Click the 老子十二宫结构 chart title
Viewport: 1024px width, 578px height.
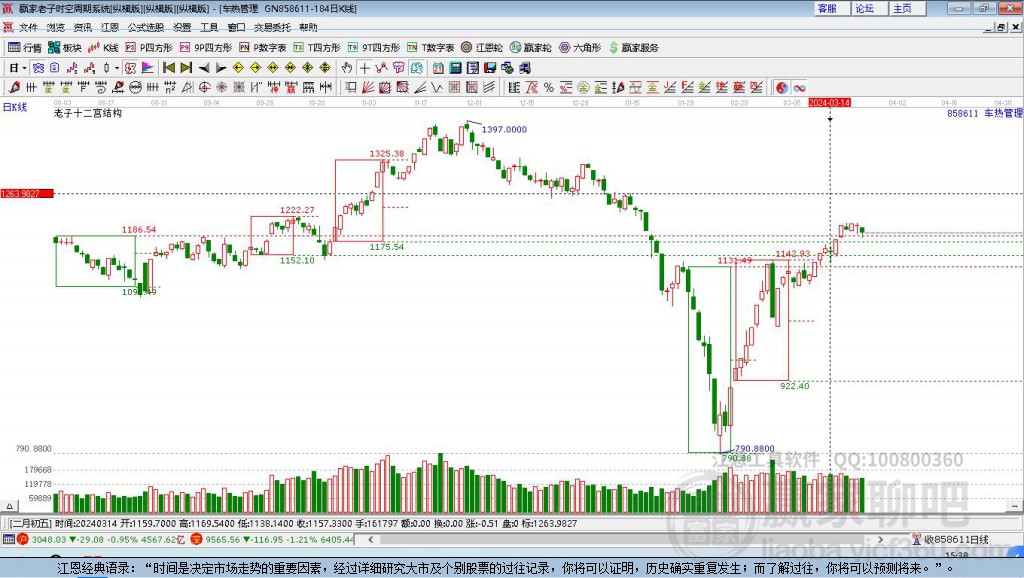[88, 113]
